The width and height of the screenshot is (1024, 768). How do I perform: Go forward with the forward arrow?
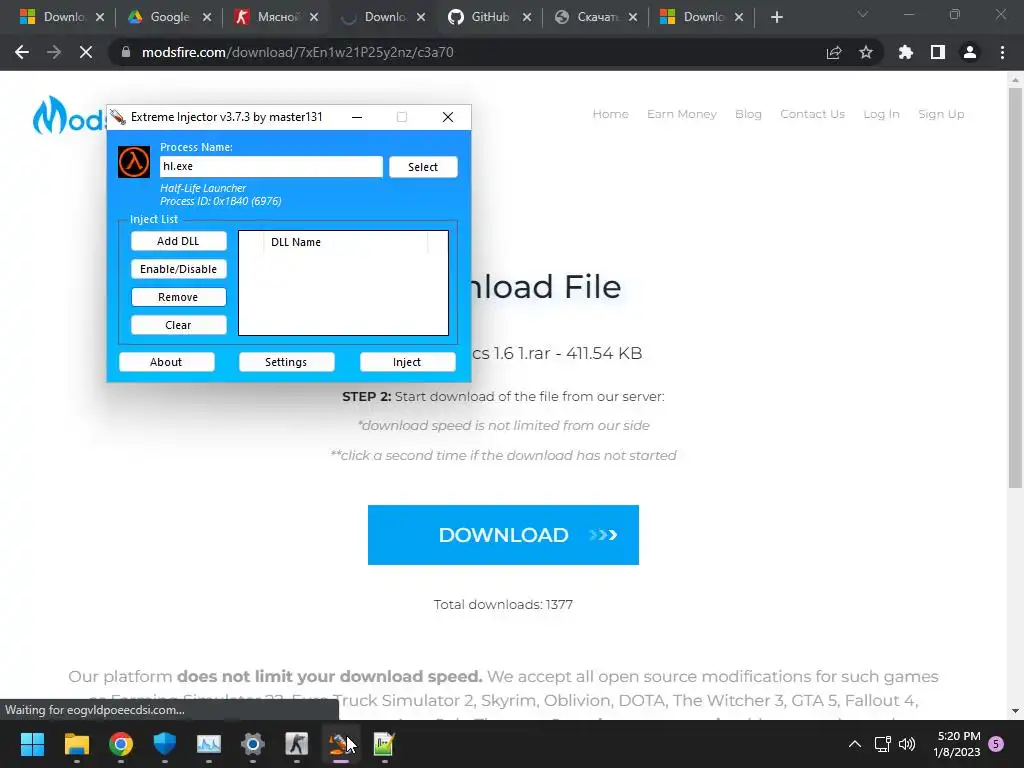[54, 52]
